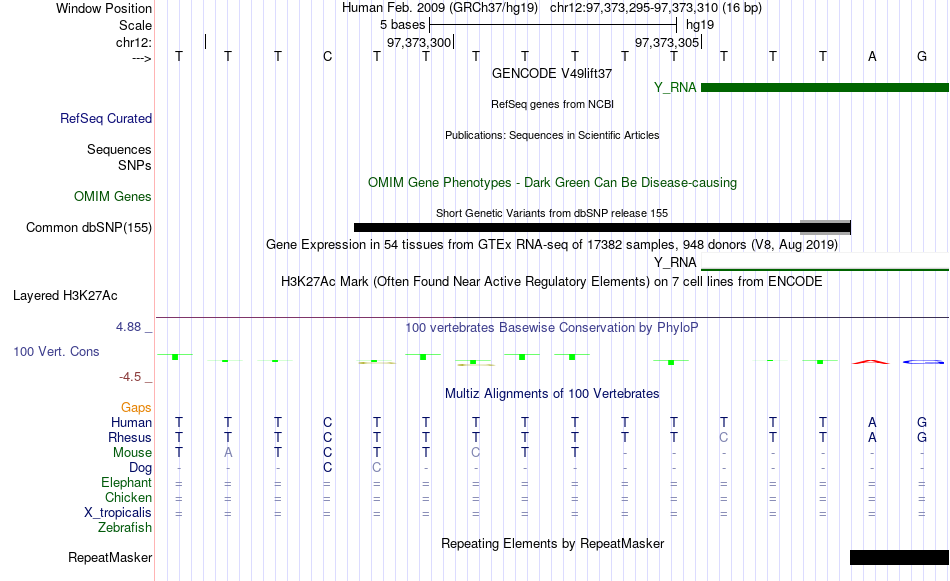Click the Dog alignment row label

click(x=140, y=468)
